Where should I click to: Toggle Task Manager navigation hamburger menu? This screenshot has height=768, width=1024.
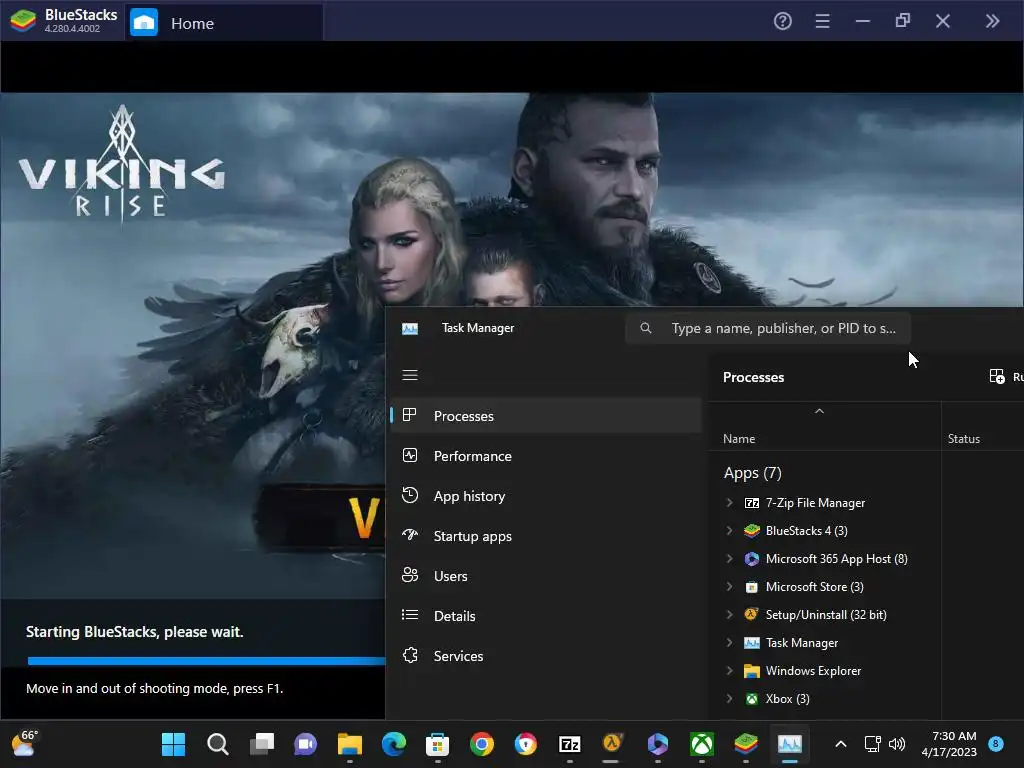click(x=410, y=375)
